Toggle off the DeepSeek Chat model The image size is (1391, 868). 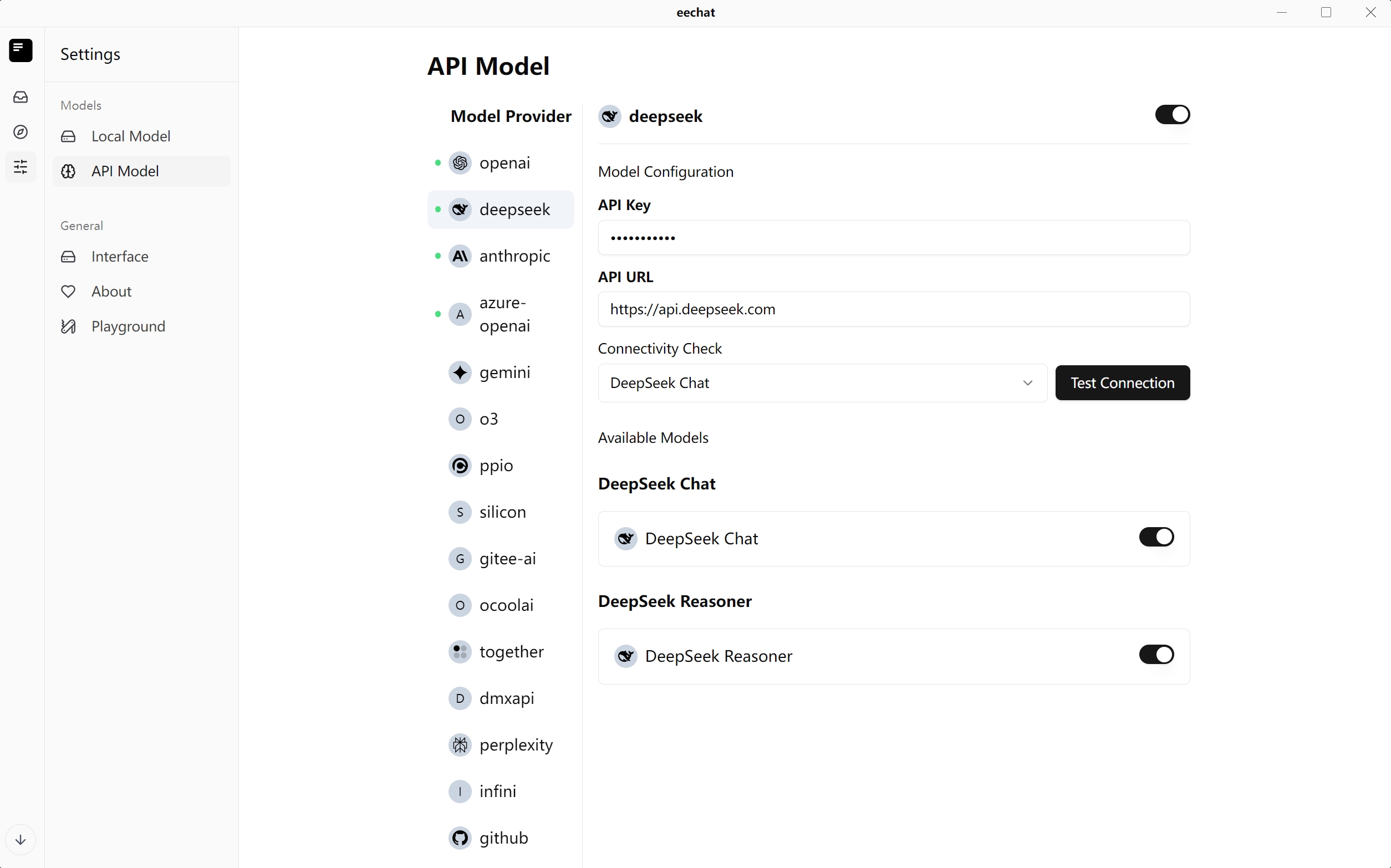tap(1155, 537)
